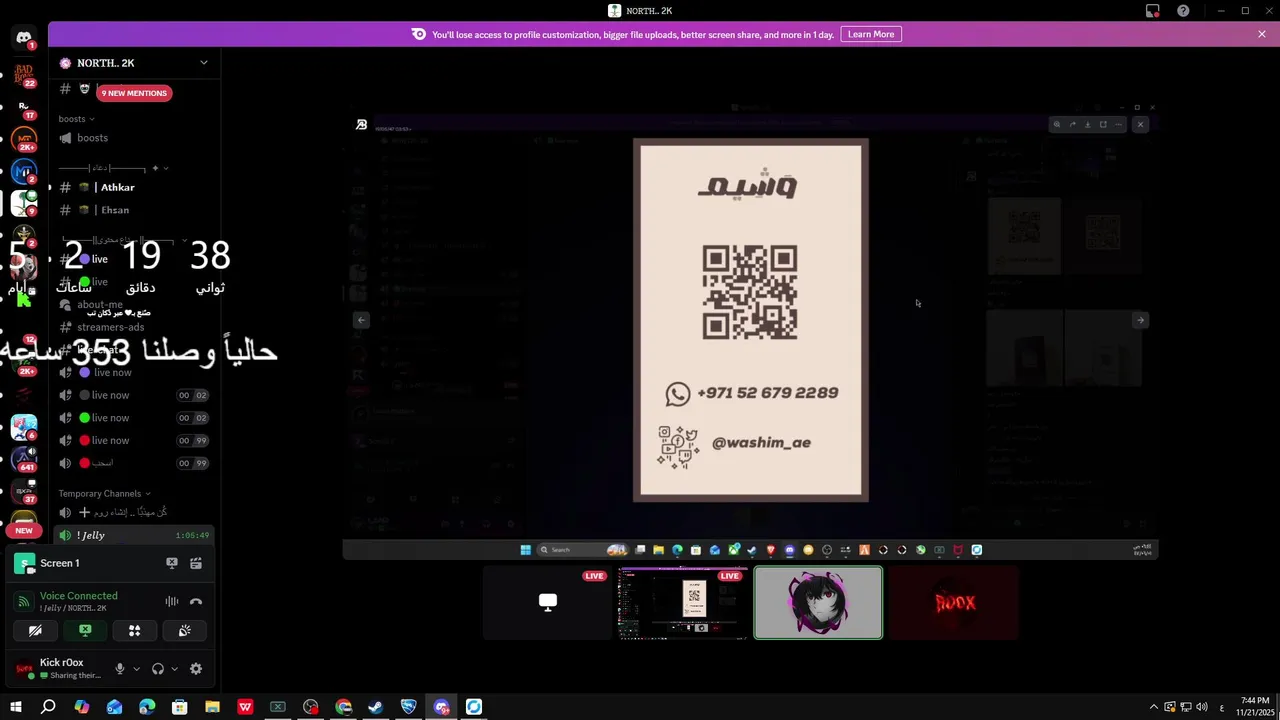The width and height of the screenshot is (1280, 720).
Task: Open User Settings gear
Action: click(x=196, y=669)
